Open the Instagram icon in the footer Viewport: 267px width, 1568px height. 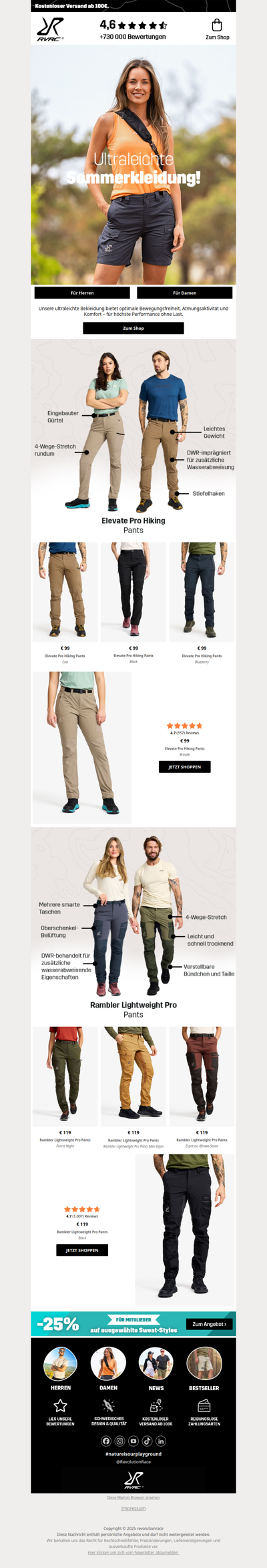[119, 1440]
